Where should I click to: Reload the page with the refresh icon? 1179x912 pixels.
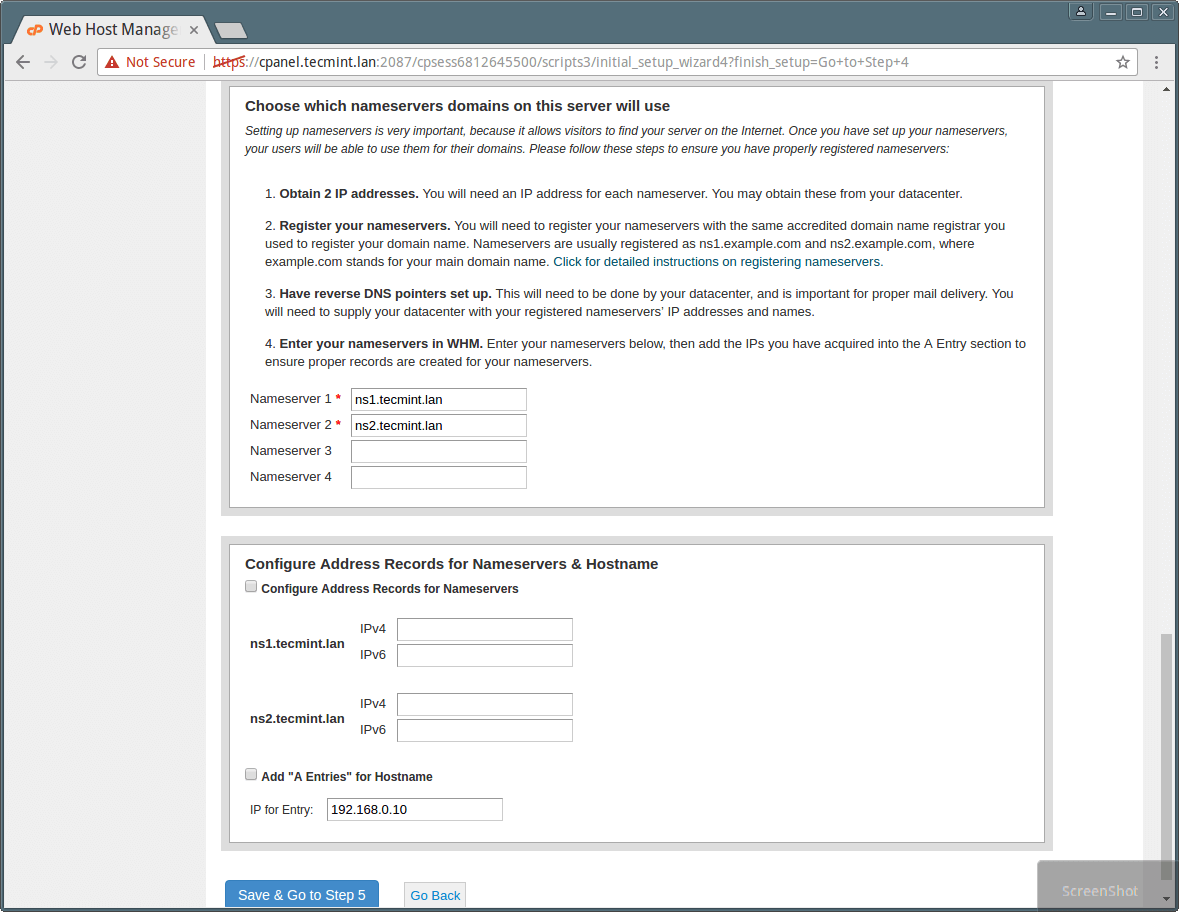[79, 62]
